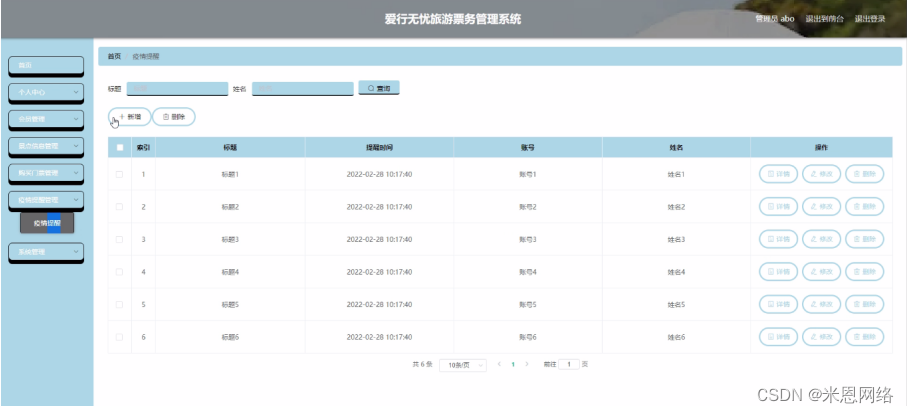The height and width of the screenshot is (413, 909).
Task: Open 首页 in the sidebar
Action: click(x=46, y=66)
